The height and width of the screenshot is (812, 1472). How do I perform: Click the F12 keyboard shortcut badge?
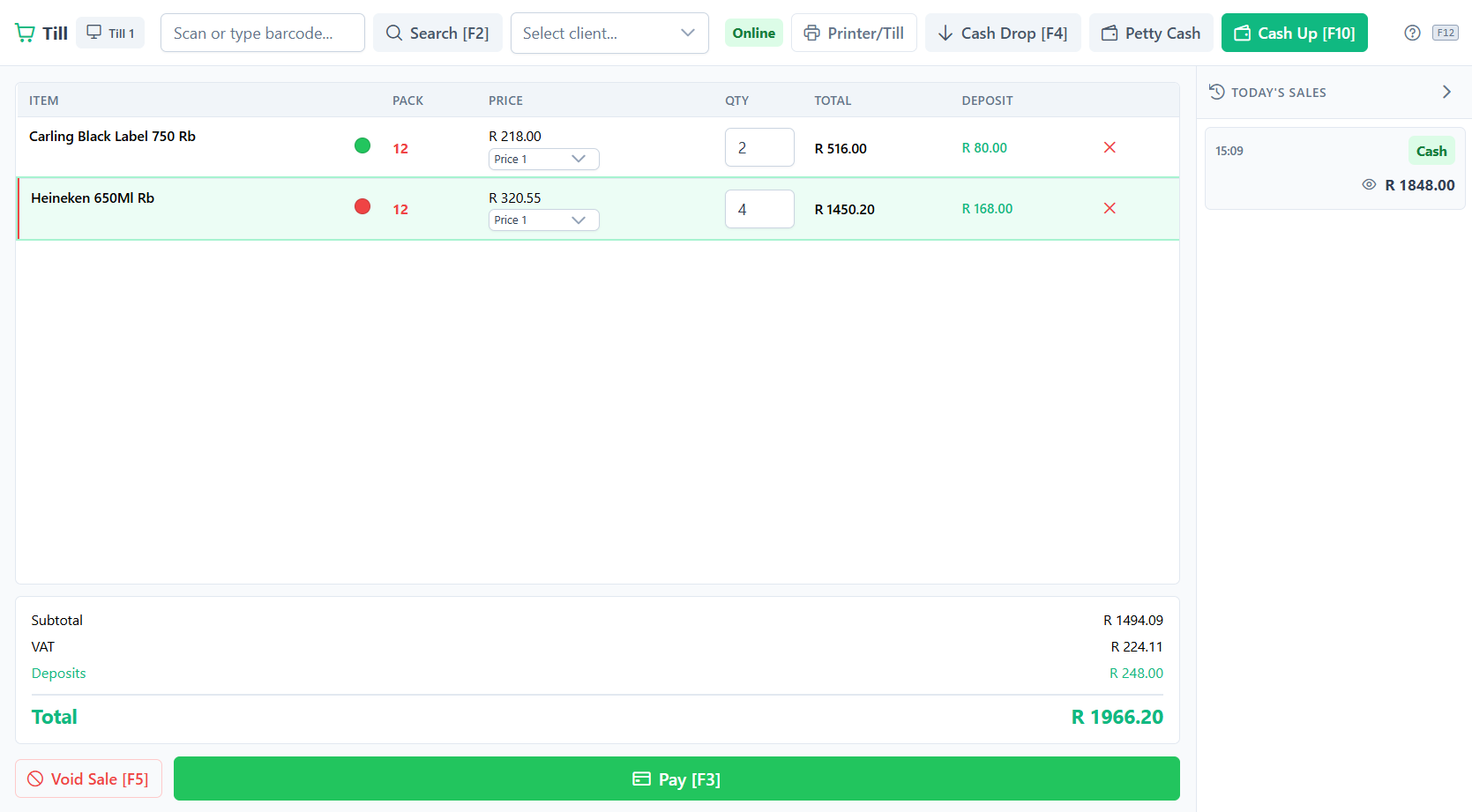tap(1446, 33)
